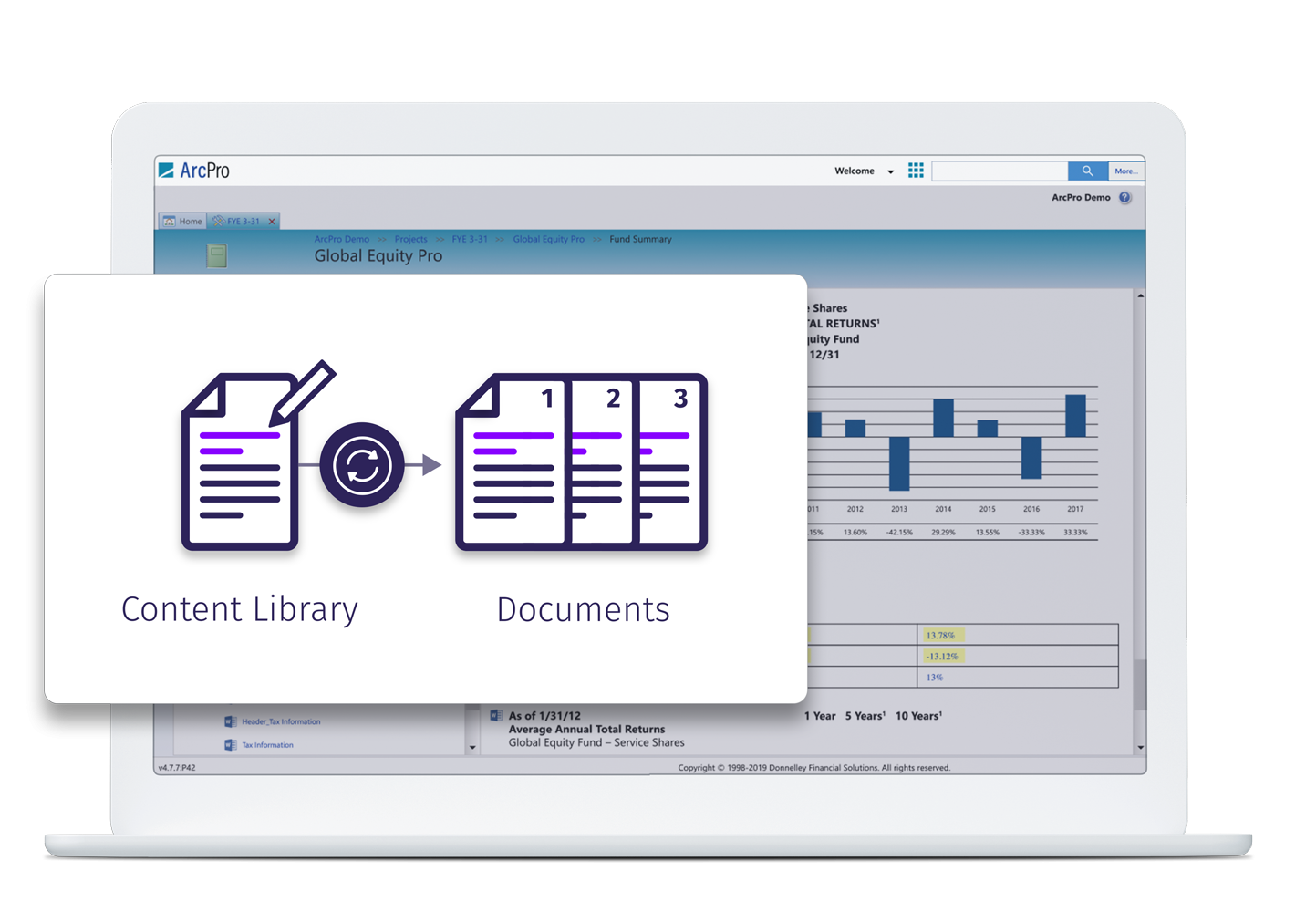Image resolution: width=1316 pixels, height=902 pixels.
Task: Open the Projects breadcrumb link
Action: point(410,239)
